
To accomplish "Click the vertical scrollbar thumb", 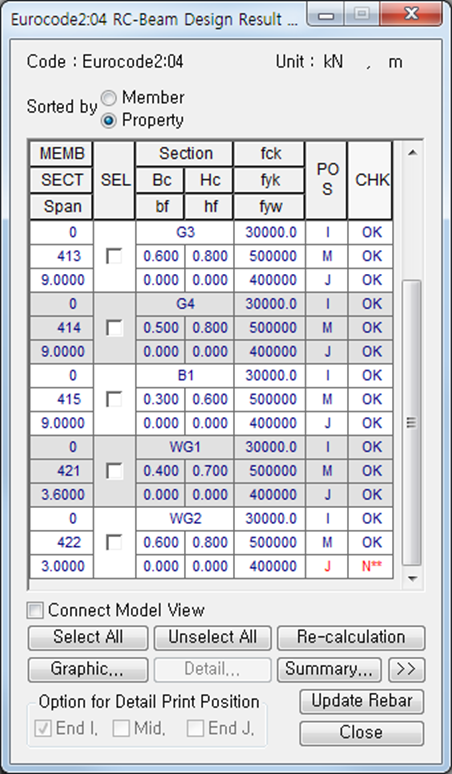I will tap(412, 423).
